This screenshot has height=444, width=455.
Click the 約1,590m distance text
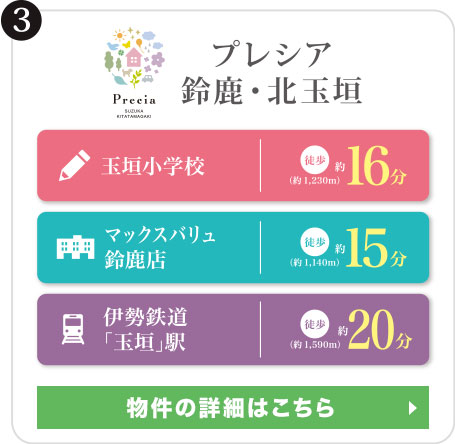tap(315, 344)
